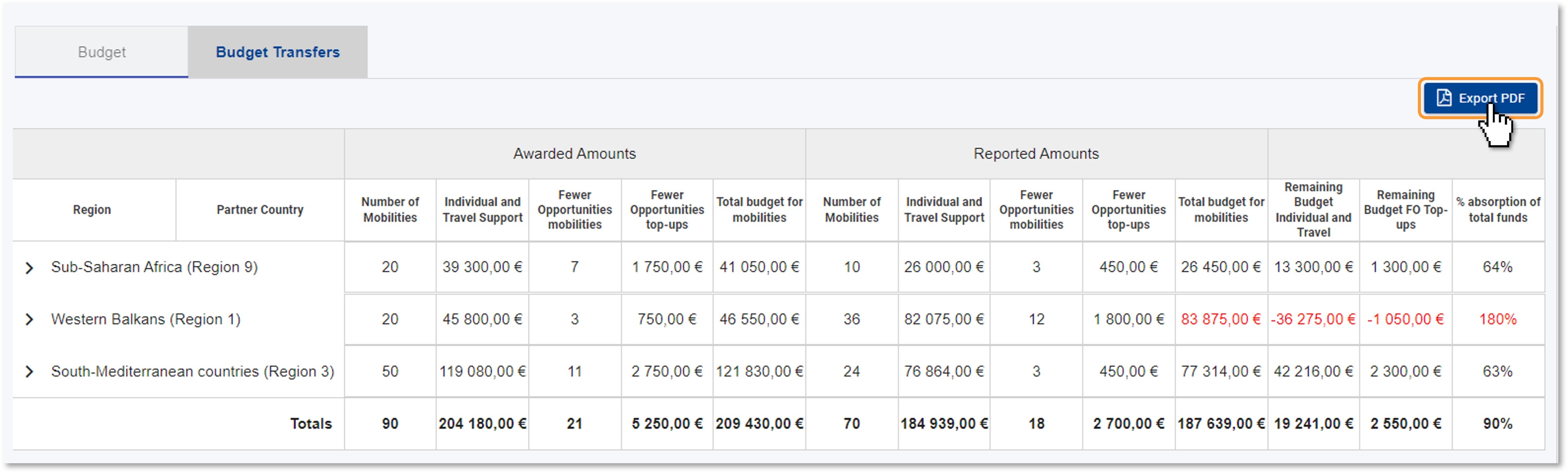This screenshot has height=473, width=1568.
Task: Click the PDF file icon in Export button
Action: tap(1444, 98)
